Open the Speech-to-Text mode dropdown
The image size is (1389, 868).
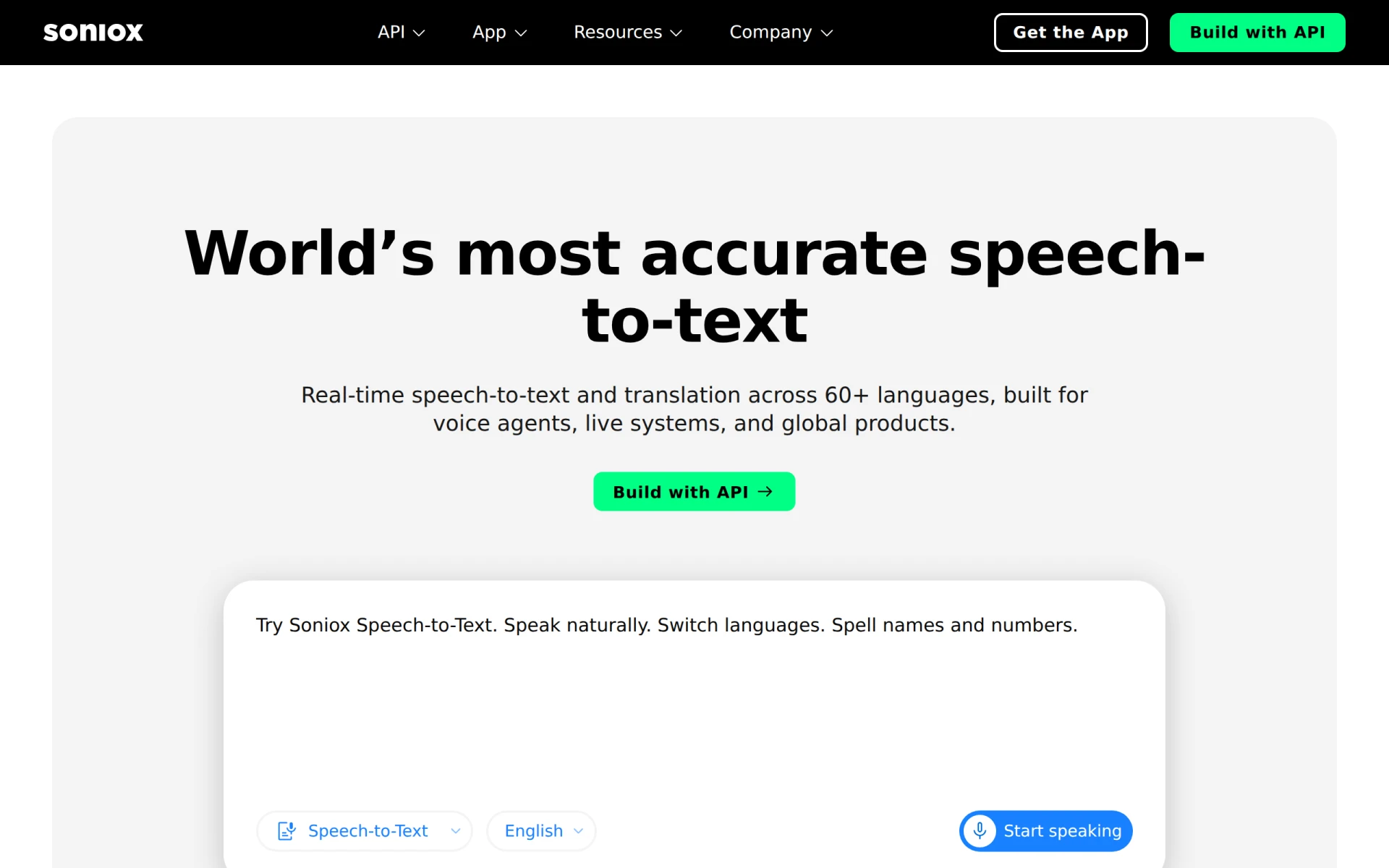[365, 830]
